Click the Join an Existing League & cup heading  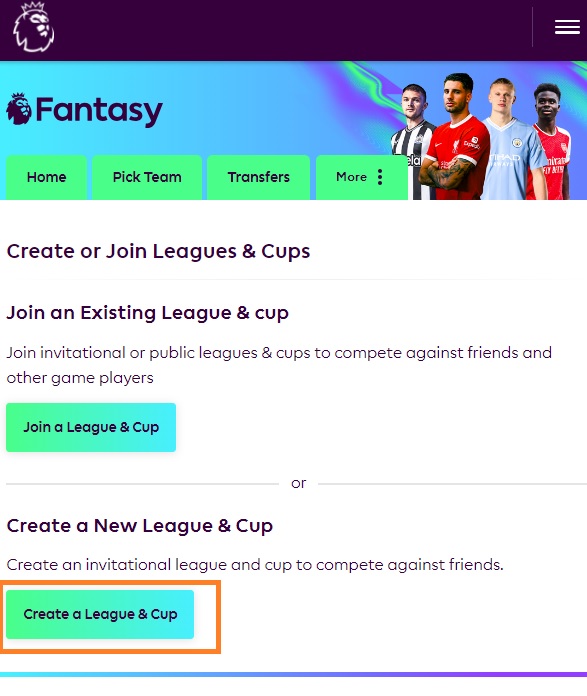(147, 313)
